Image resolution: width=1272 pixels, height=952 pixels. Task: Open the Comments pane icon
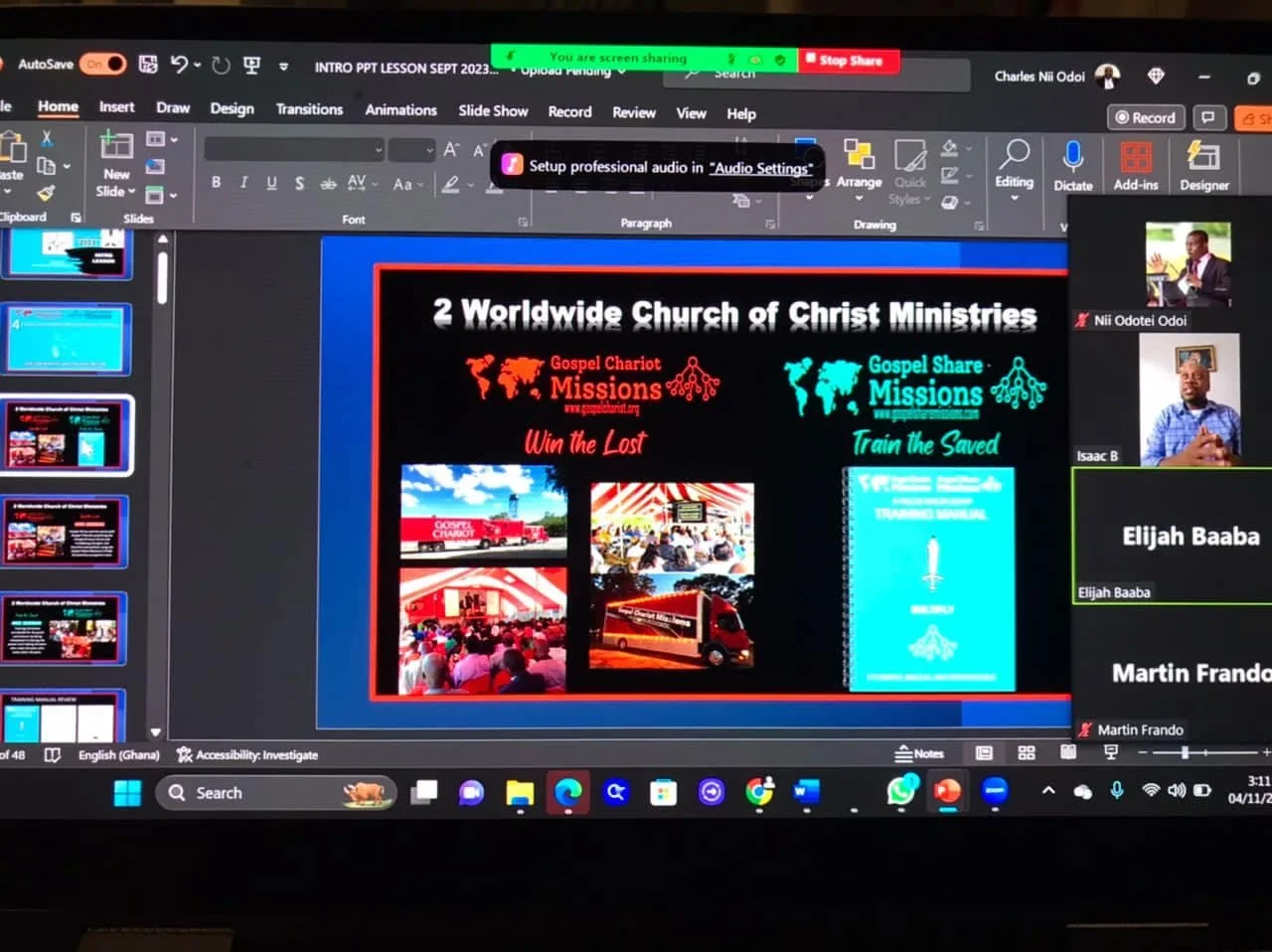(x=1208, y=117)
